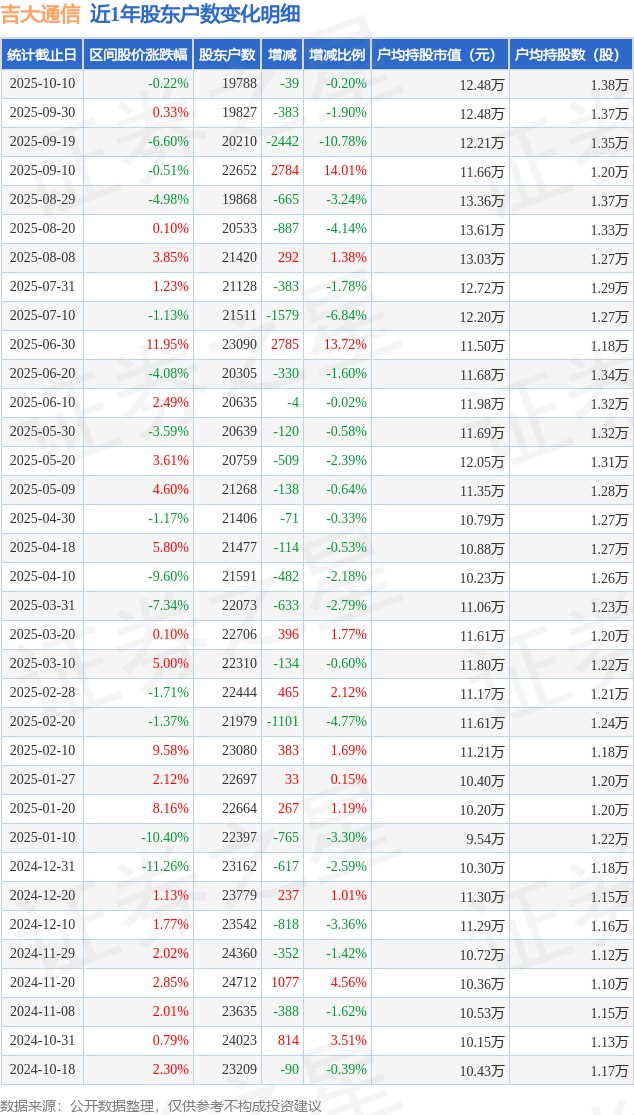Screen dimensions: 634x1115
Task: Click the 股东户数 column header
Action: pyautogui.click(x=227, y=55)
